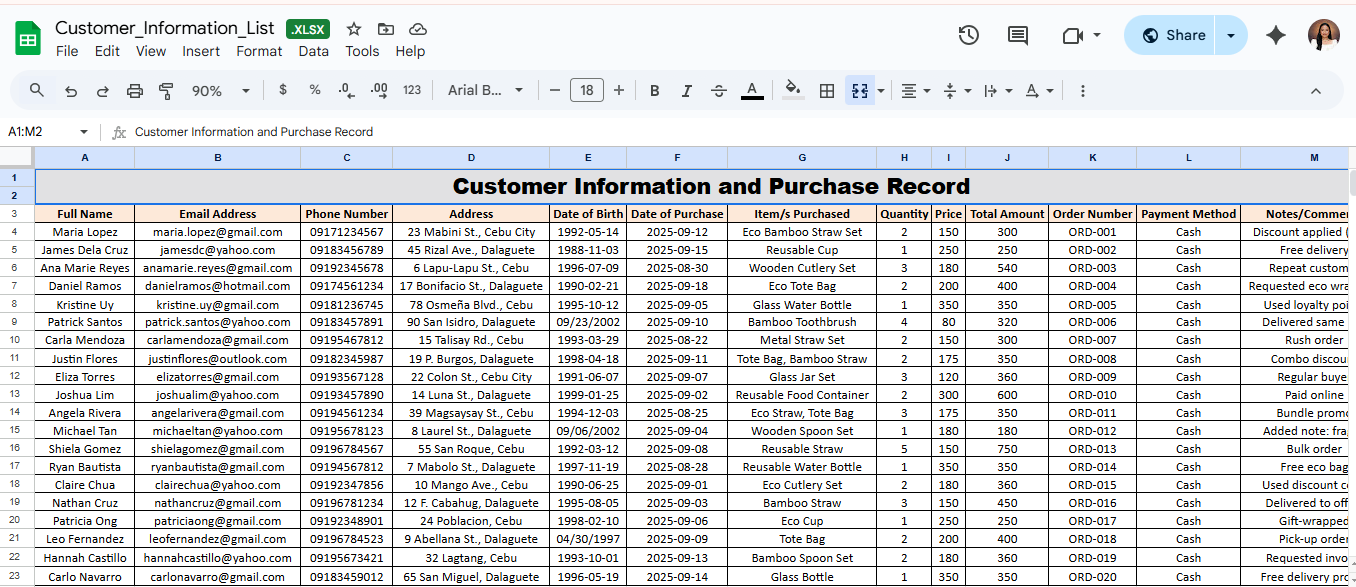Select the paint format tool
The height and width of the screenshot is (587, 1356).
(166, 91)
